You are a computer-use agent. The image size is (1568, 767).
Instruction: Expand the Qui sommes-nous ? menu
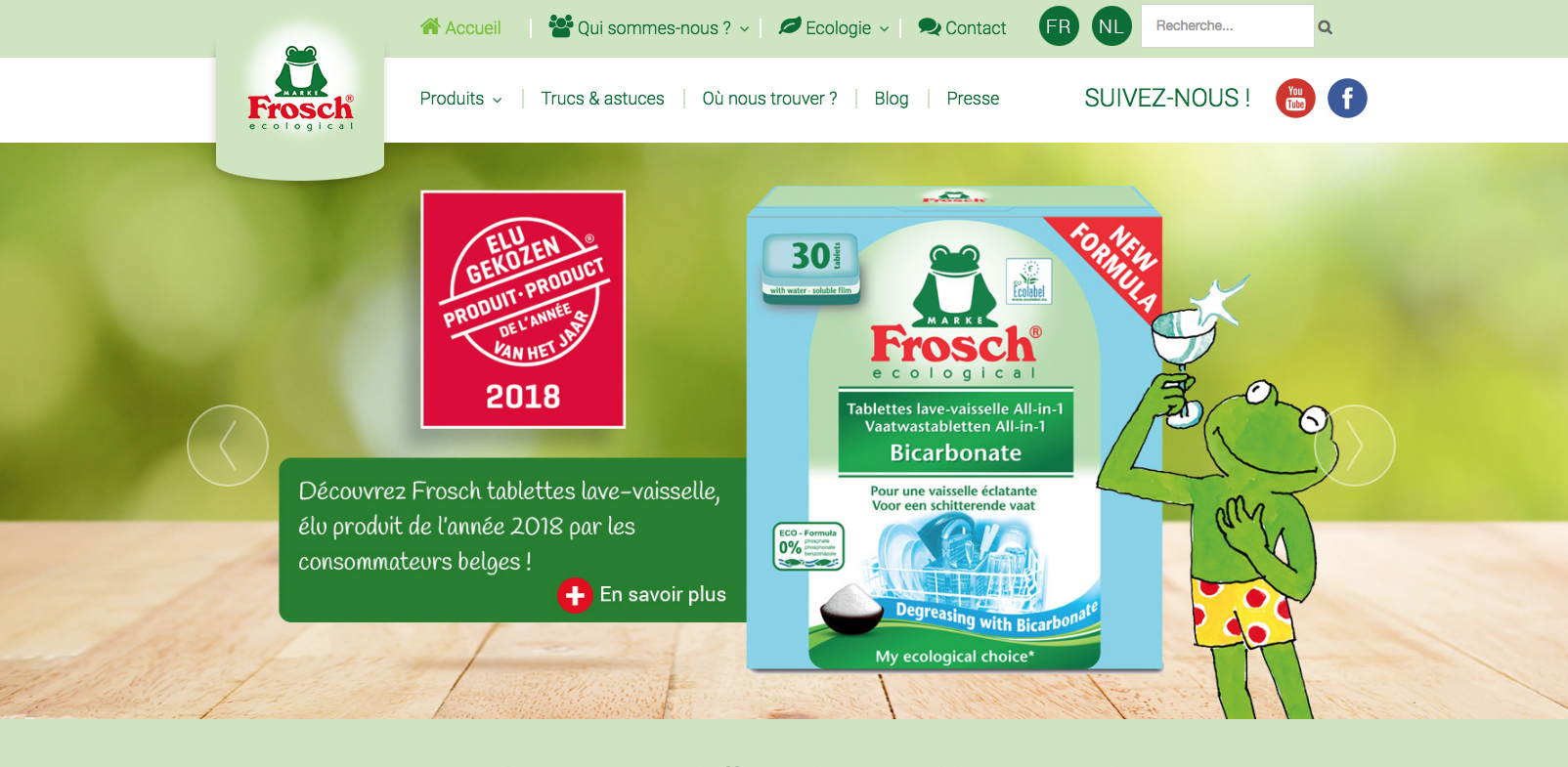[649, 27]
